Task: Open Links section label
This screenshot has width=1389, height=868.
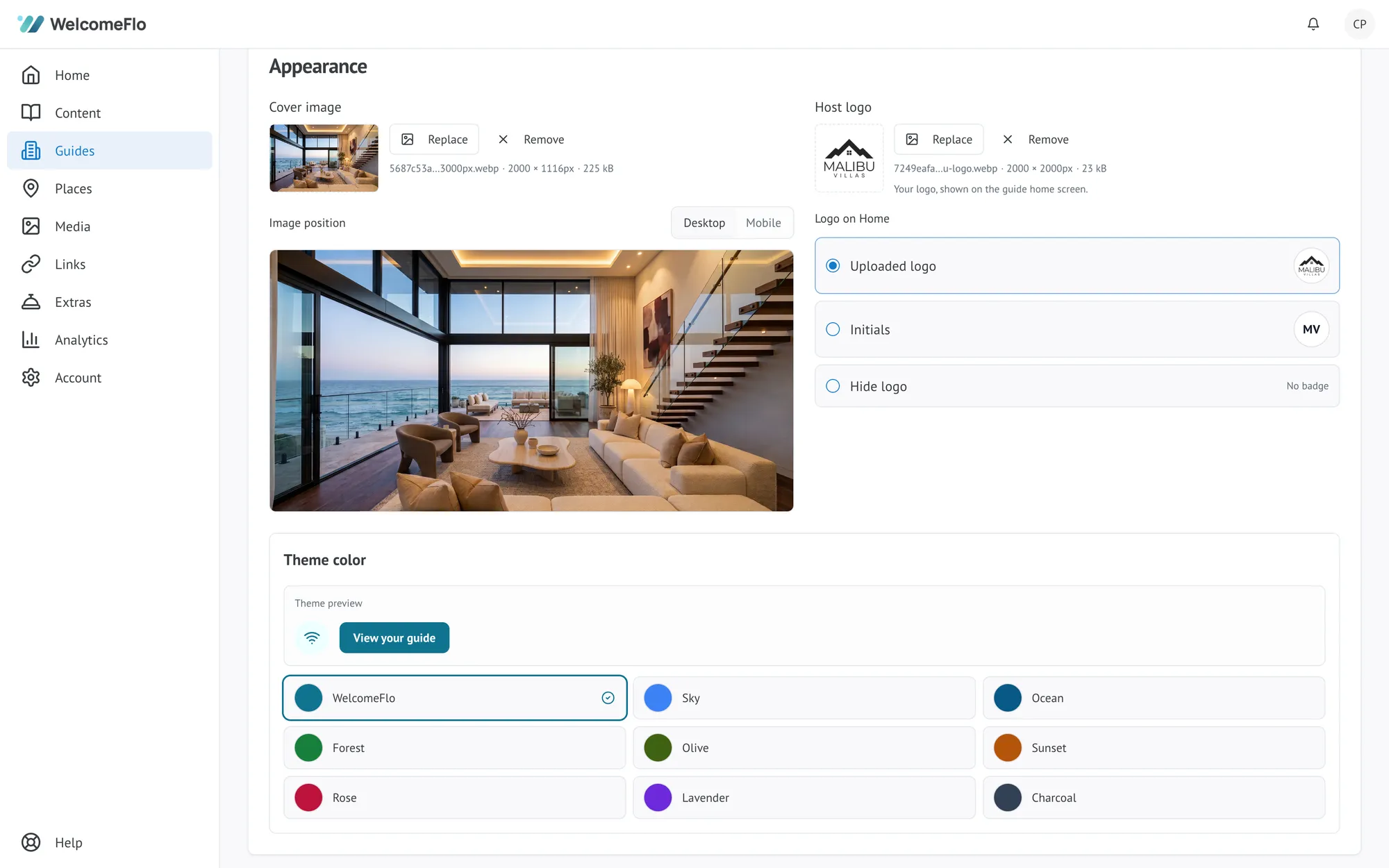Action: pyautogui.click(x=70, y=264)
